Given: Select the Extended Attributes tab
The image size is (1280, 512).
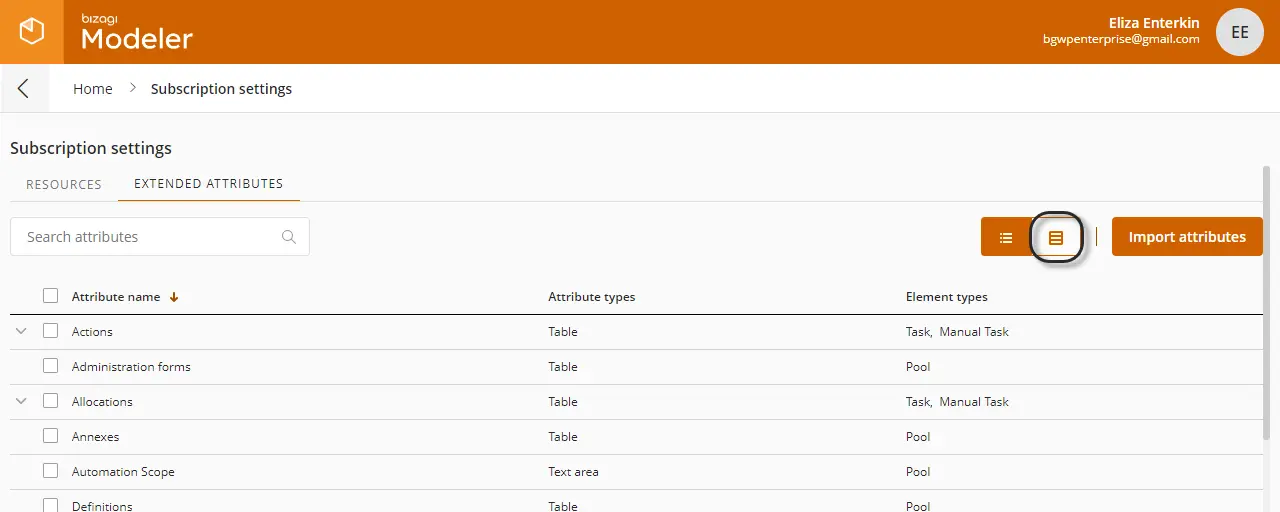Looking at the screenshot, I should 209,184.
